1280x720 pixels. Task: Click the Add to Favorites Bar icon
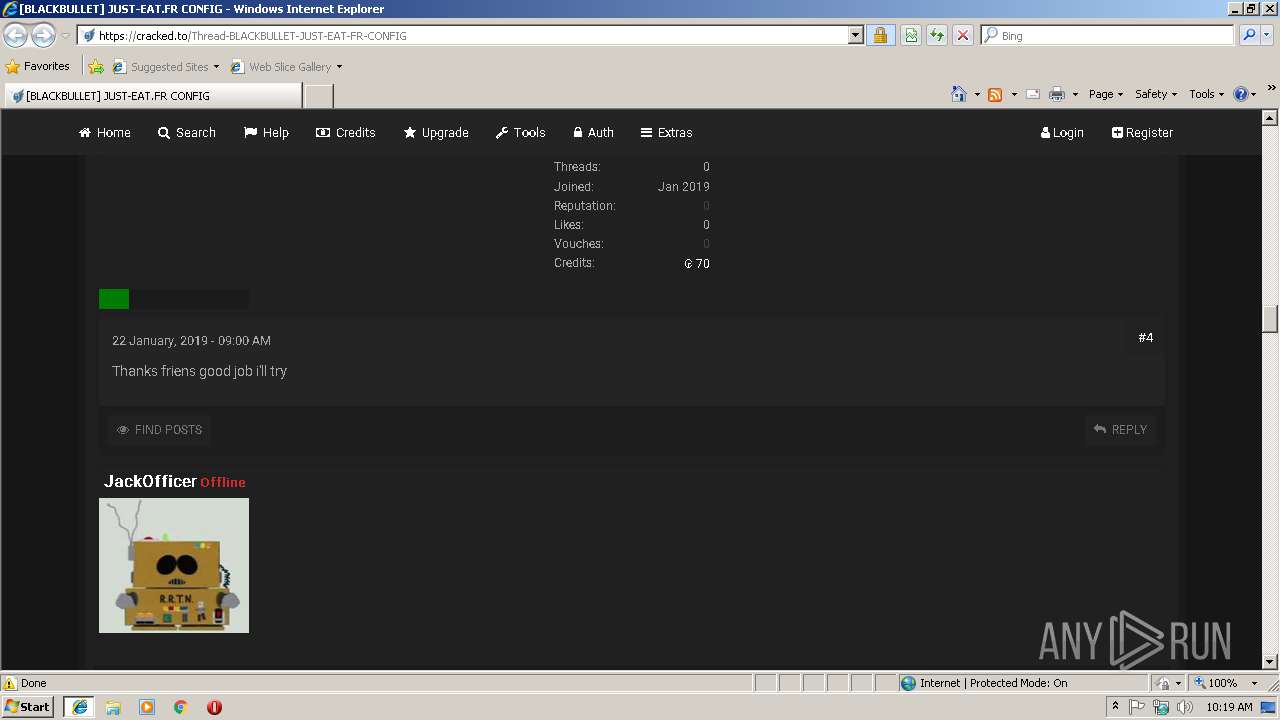[x=95, y=67]
